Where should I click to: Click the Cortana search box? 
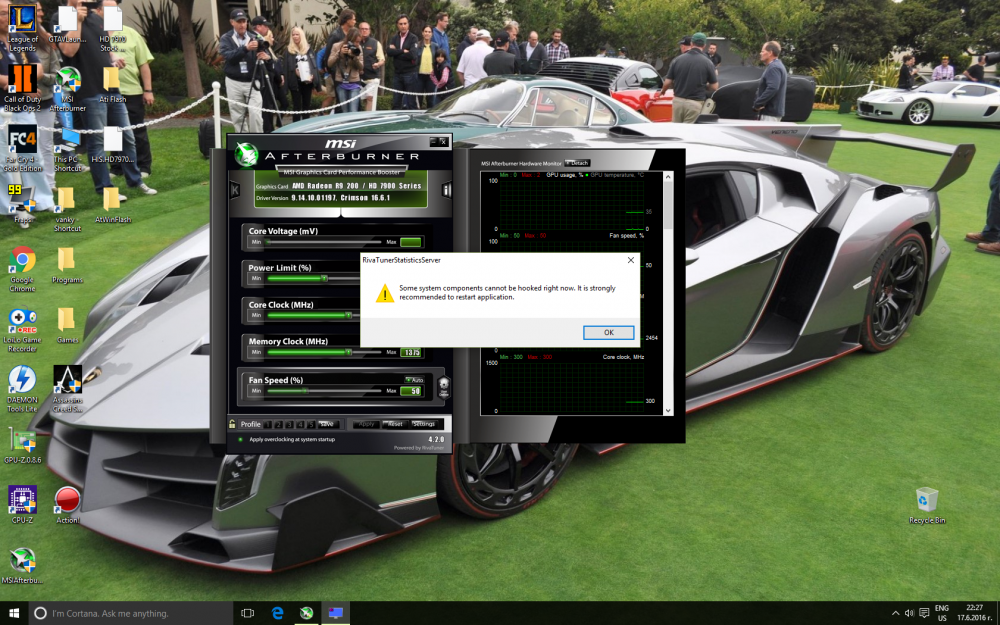[x=131, y=613]
